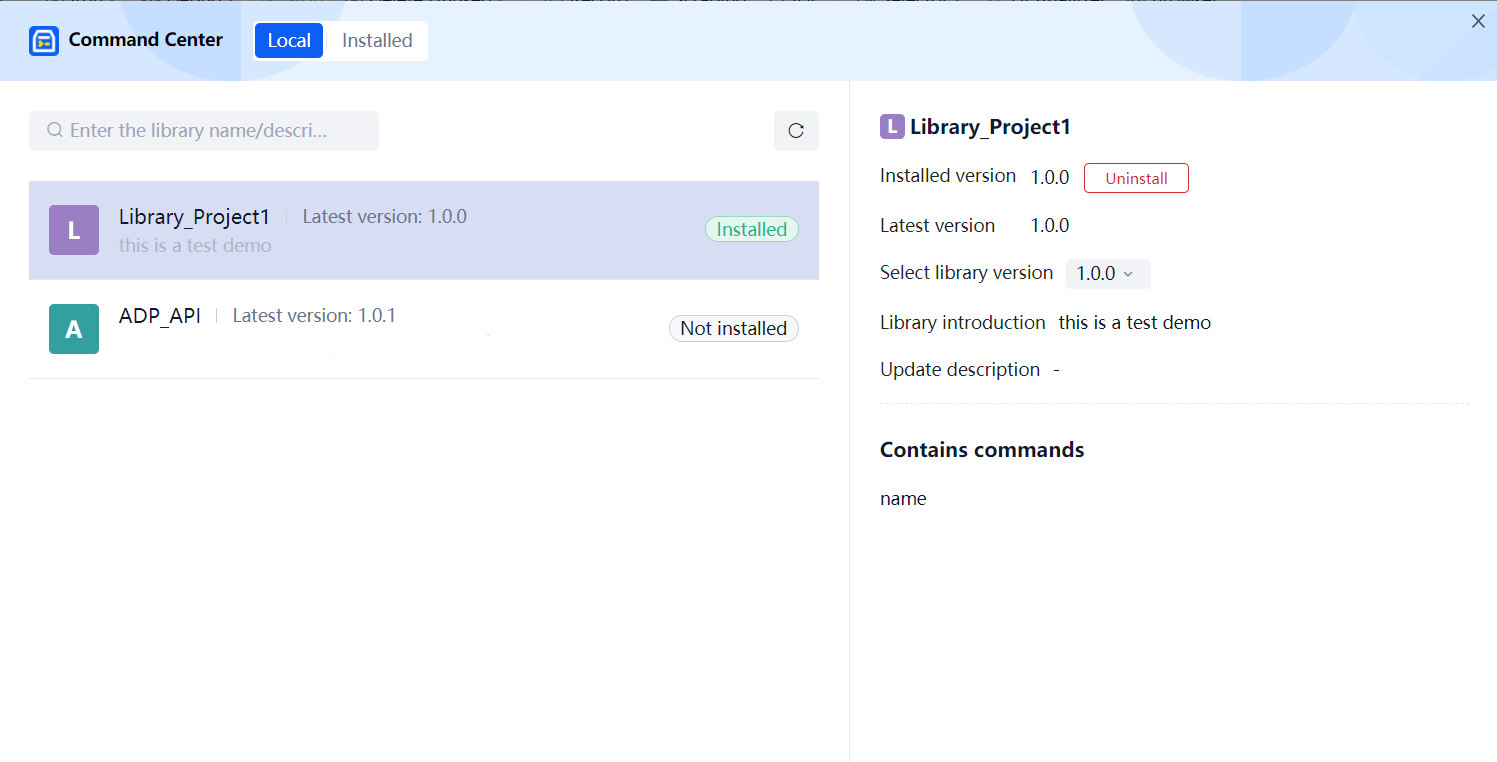Open the Select library version dropdown
Screen dimensions: 1497x762
point(1107,274)
